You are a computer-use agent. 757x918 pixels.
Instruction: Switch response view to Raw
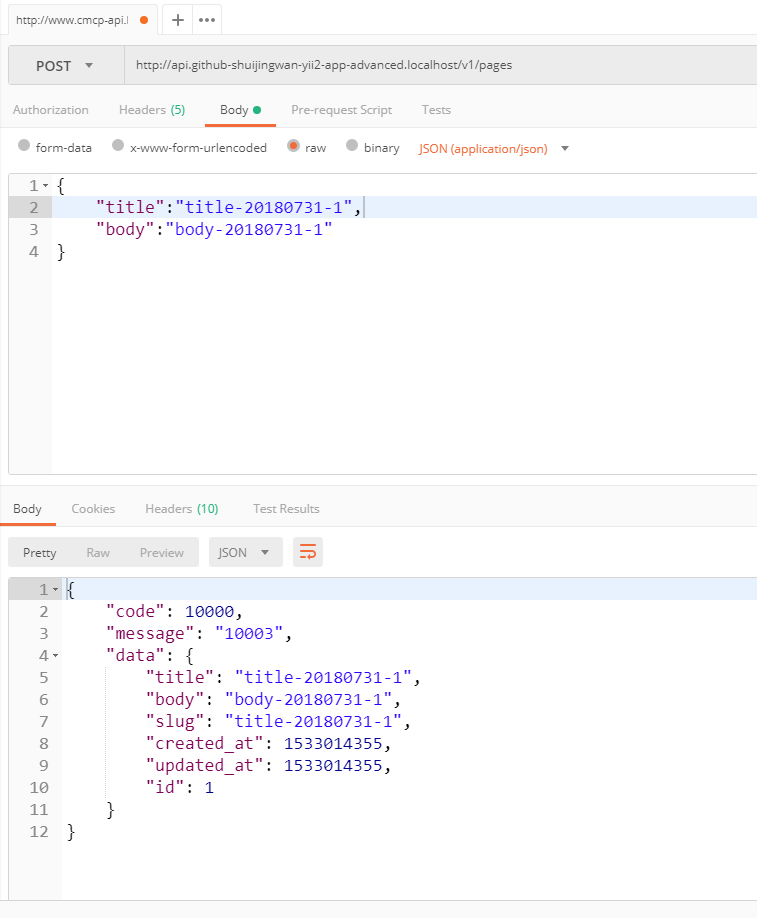click(x=98, y=552)
